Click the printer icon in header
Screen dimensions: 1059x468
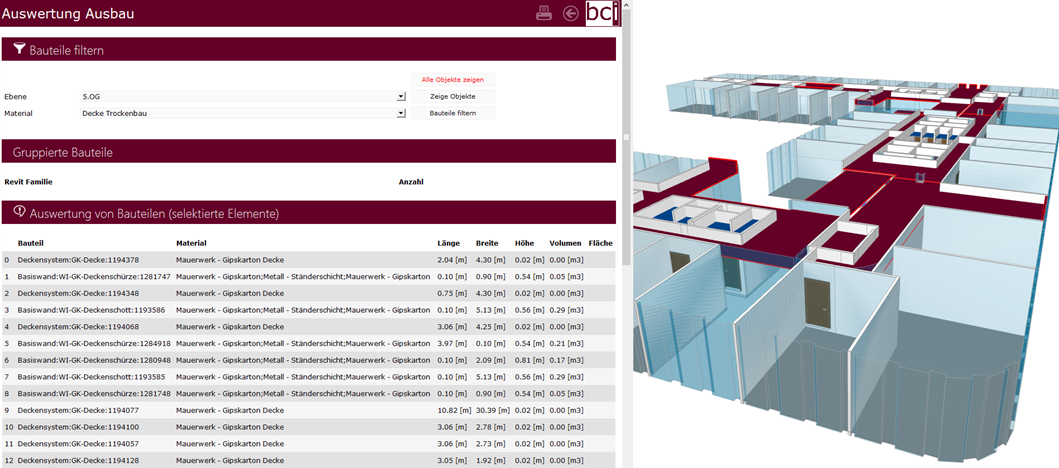(x=544, y=13)
